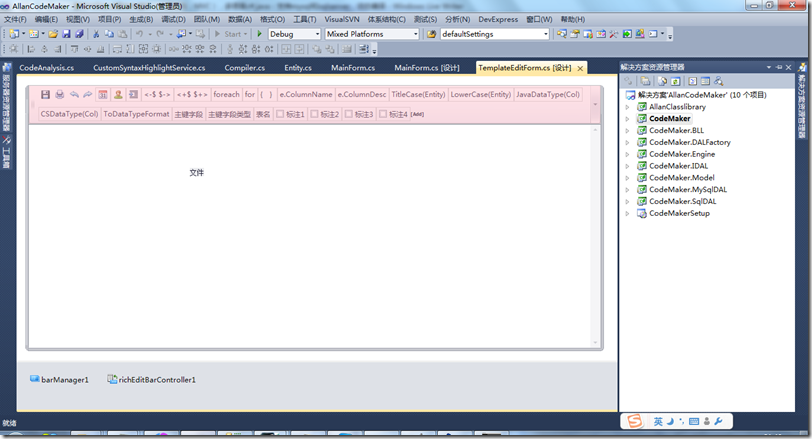Check the 标注2 checkbox
The height and width of the screenshot is (439, 812).
tap(314, 114)
